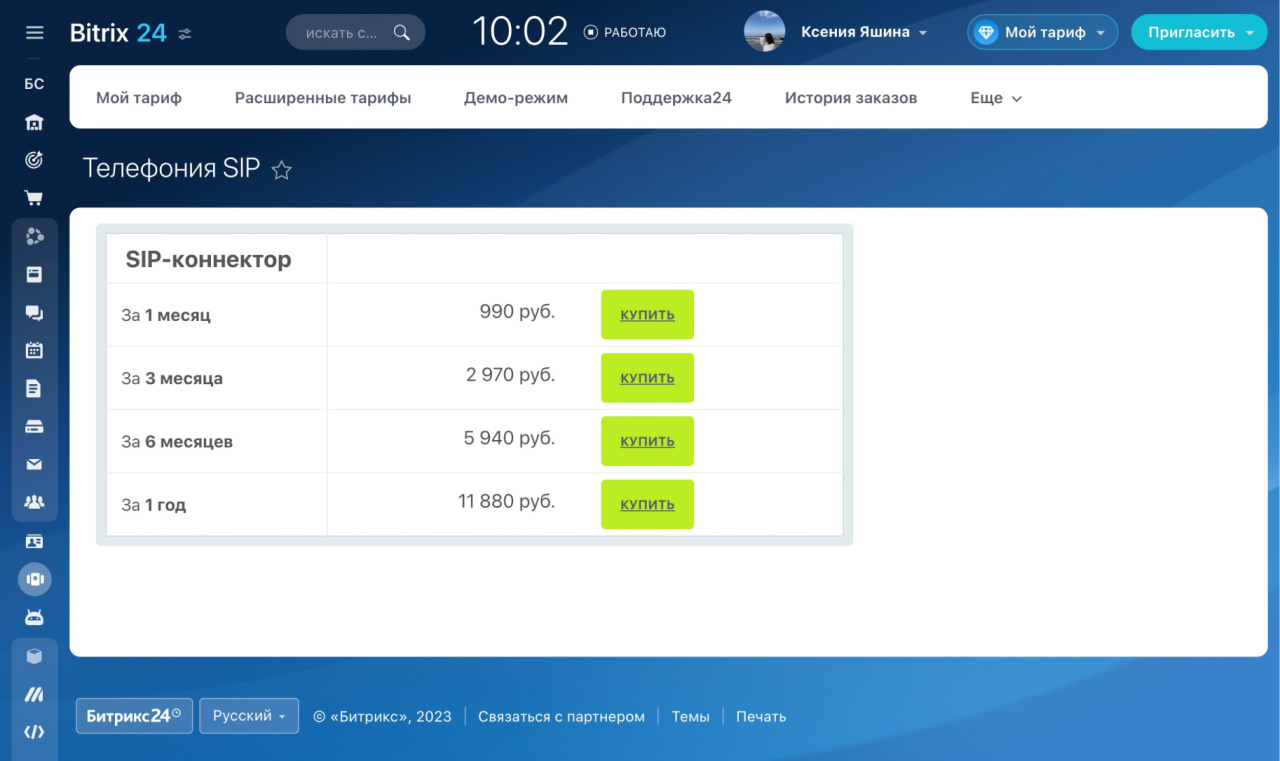Open the Русский language selector
The height and width of the screenshot is (761, 1280).
[x=249, y=716]
